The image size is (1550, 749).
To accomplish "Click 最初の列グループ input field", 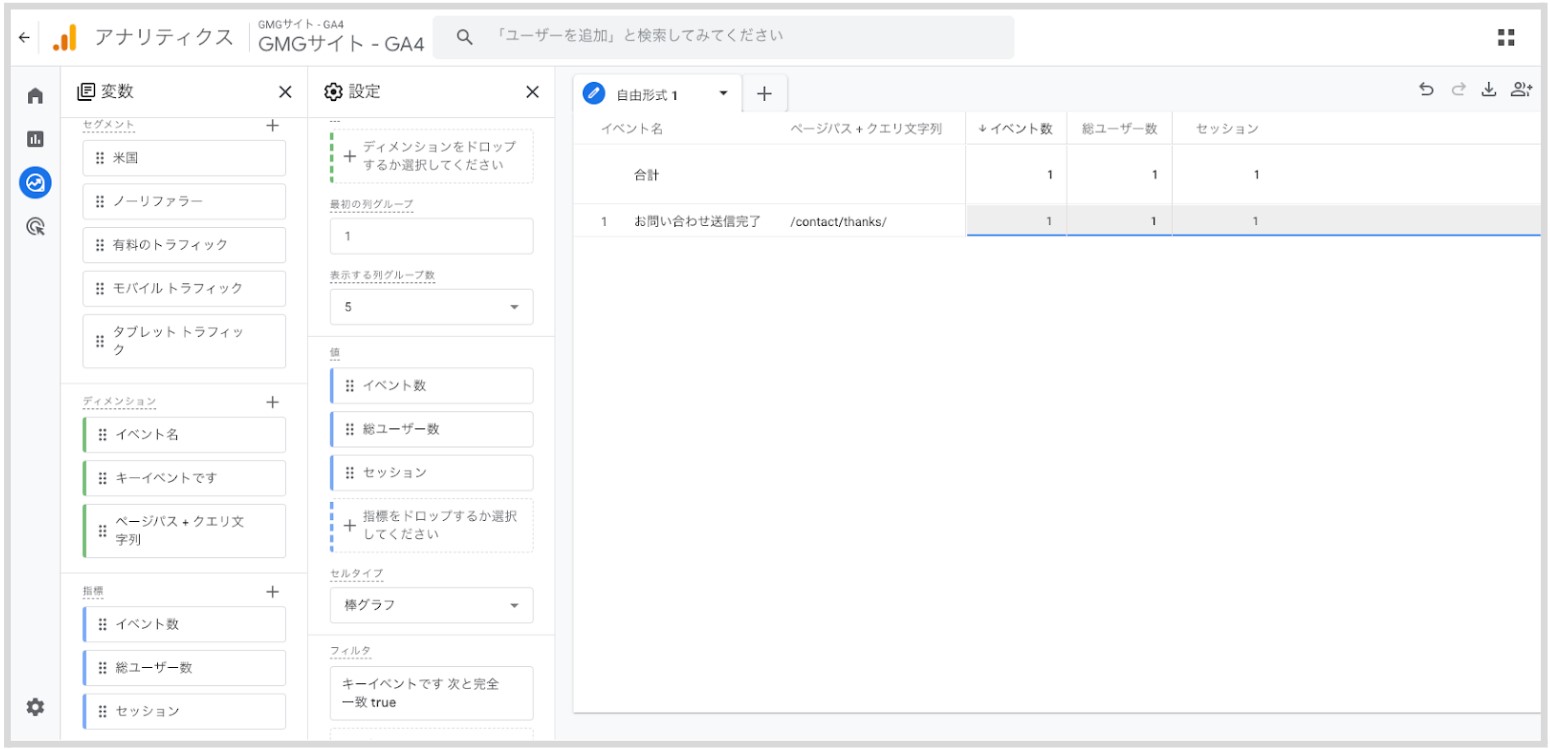I will [x=432, y=236].
